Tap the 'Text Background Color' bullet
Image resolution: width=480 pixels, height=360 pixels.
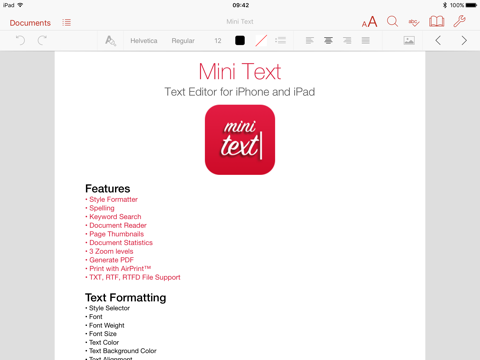(x=121, y=351)
